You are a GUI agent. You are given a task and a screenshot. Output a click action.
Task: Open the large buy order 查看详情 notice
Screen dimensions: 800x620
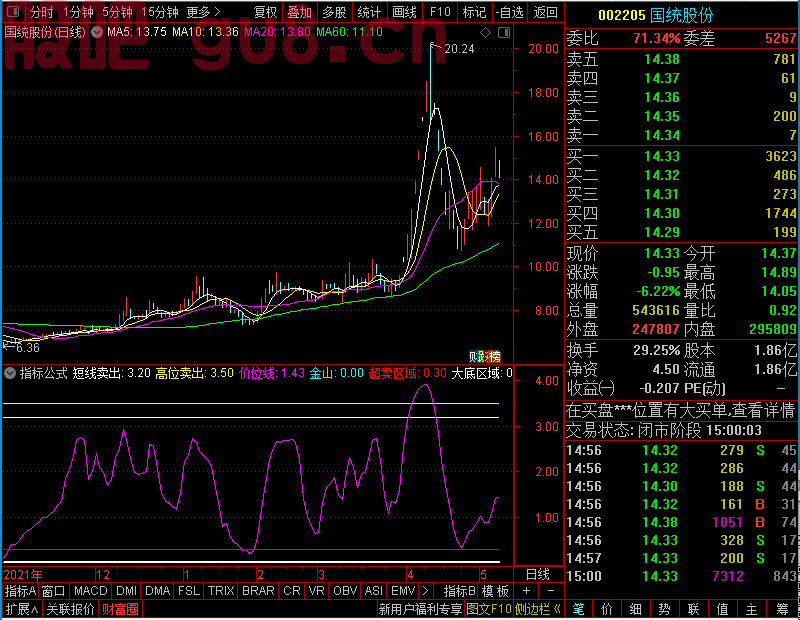tap(681, 410)
